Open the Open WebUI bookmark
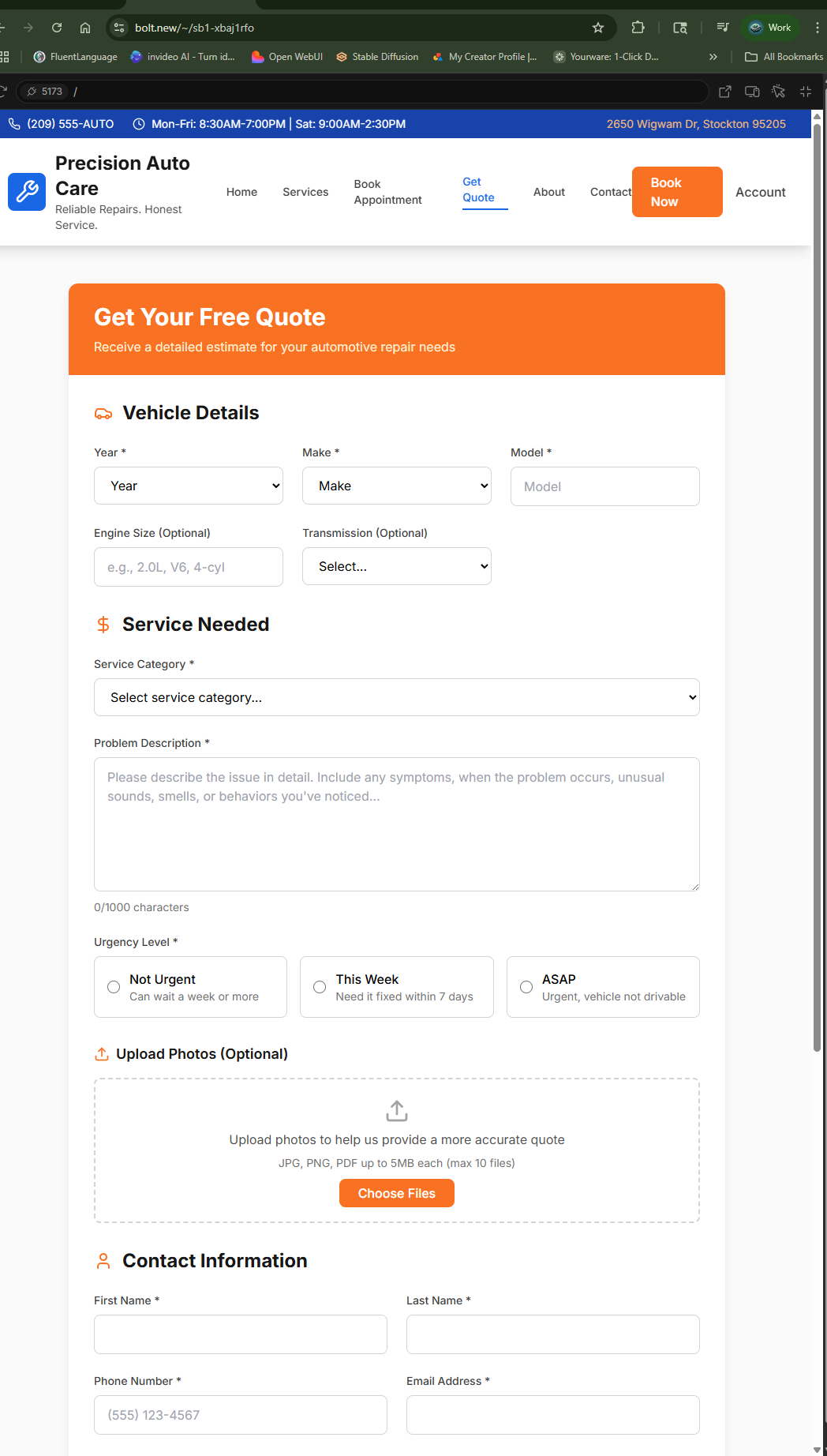The image size is (827, 1456). [x=287, y=57]
